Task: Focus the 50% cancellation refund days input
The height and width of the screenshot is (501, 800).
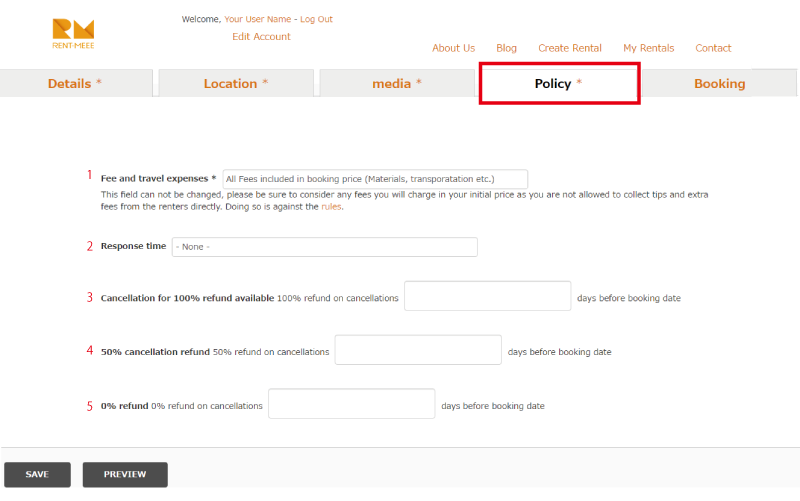Action: click(x=418, y=349)
